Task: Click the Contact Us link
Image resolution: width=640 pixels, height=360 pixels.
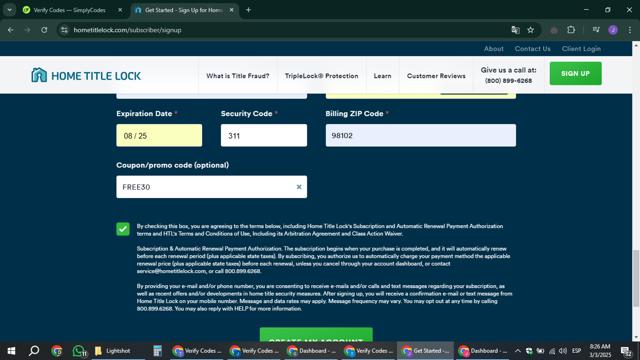Action: tap(532, 49)
